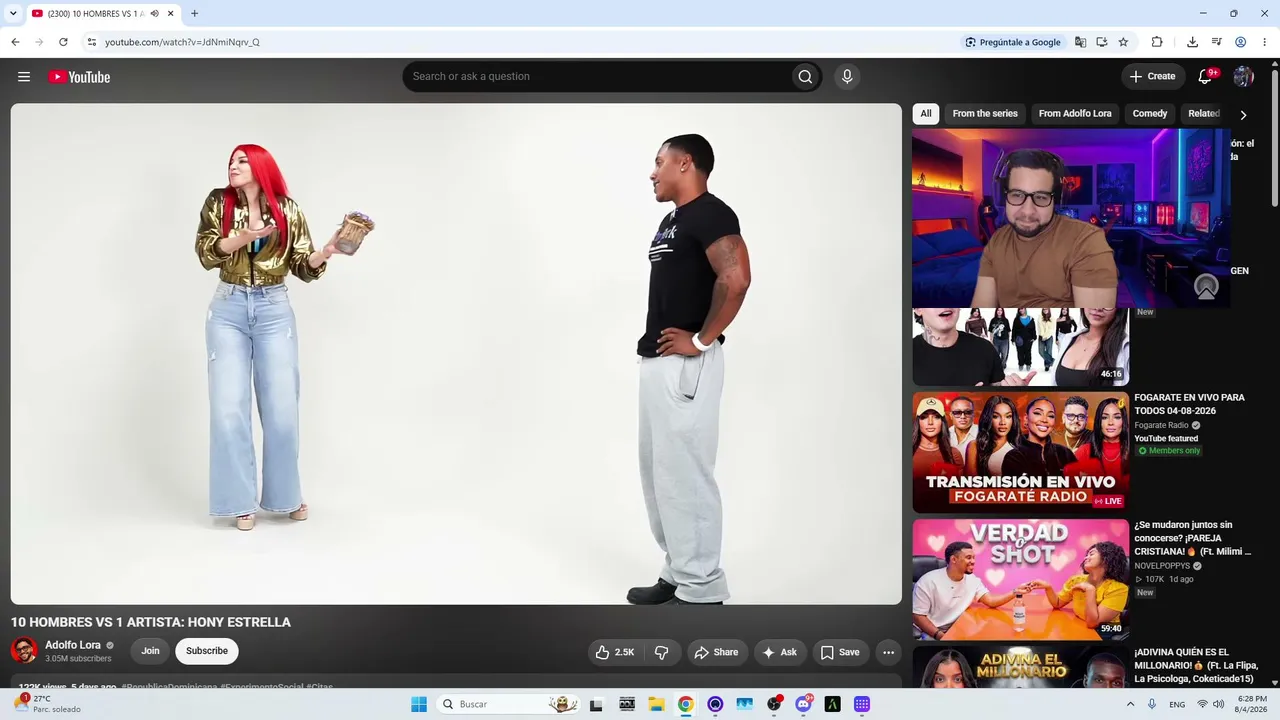The height and width of the screenshot is (720, 1280).
Task: Dislike the video with thumbs down
Action: click(662, 652)
